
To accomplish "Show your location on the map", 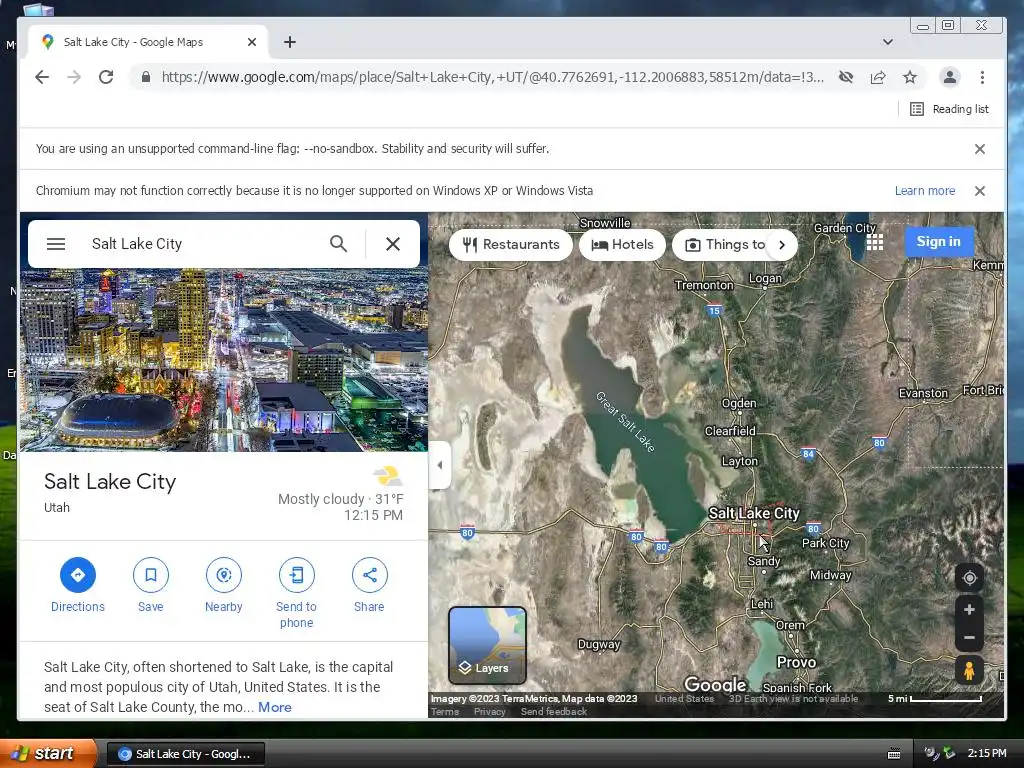I will pyautogui.click(x=969, y=578).
